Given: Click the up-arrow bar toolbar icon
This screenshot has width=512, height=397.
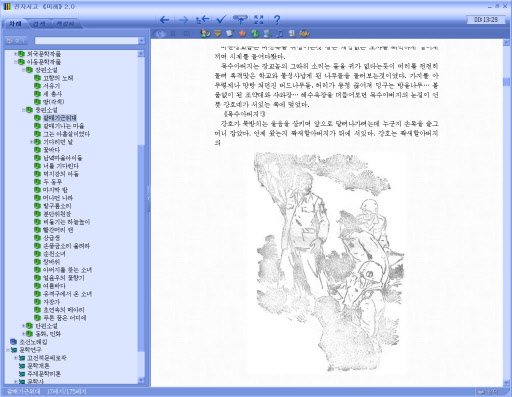Looking at the screenshot, I should click(240, 20).
